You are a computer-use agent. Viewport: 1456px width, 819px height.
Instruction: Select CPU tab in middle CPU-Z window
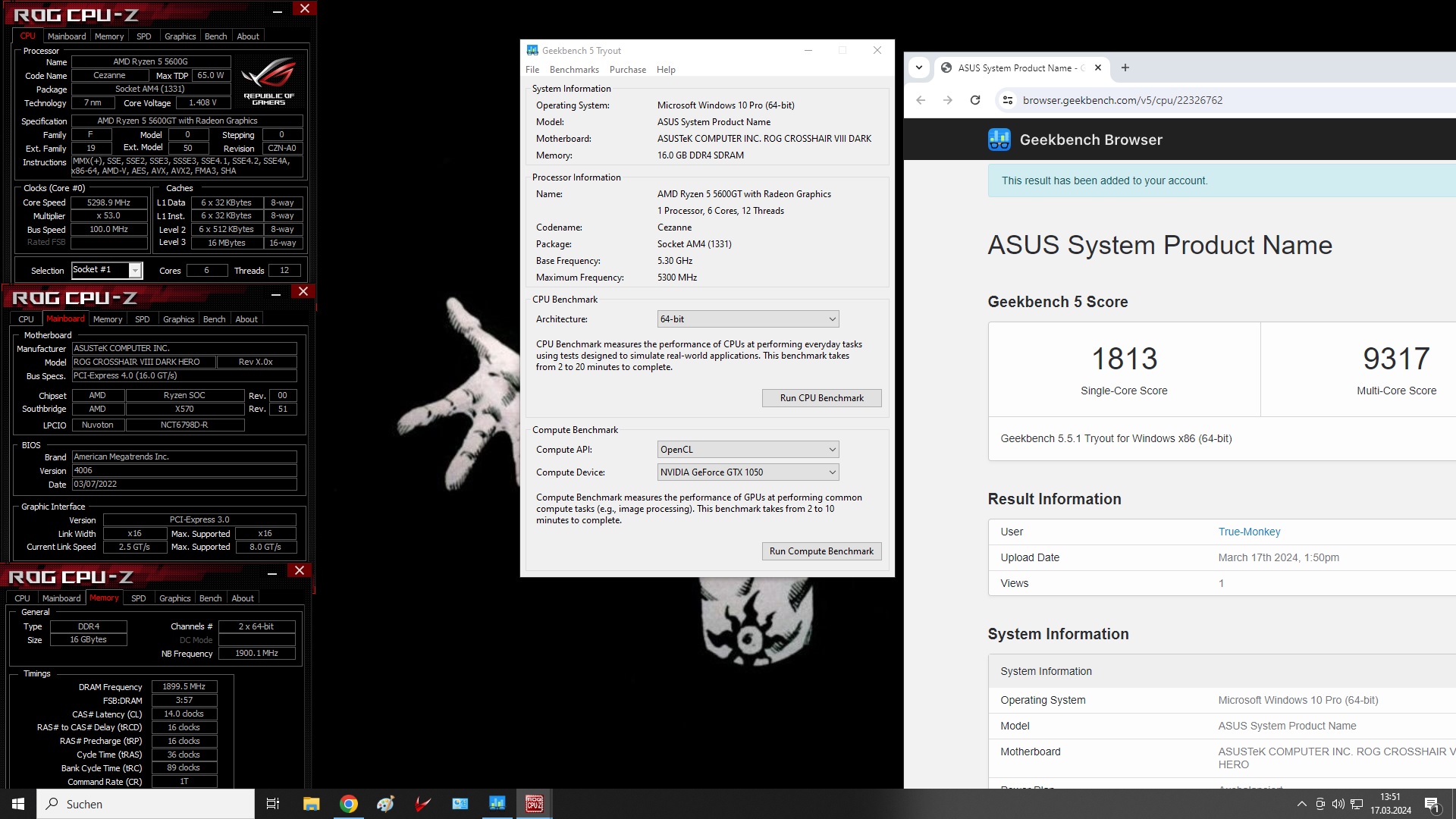pos(27,319)
